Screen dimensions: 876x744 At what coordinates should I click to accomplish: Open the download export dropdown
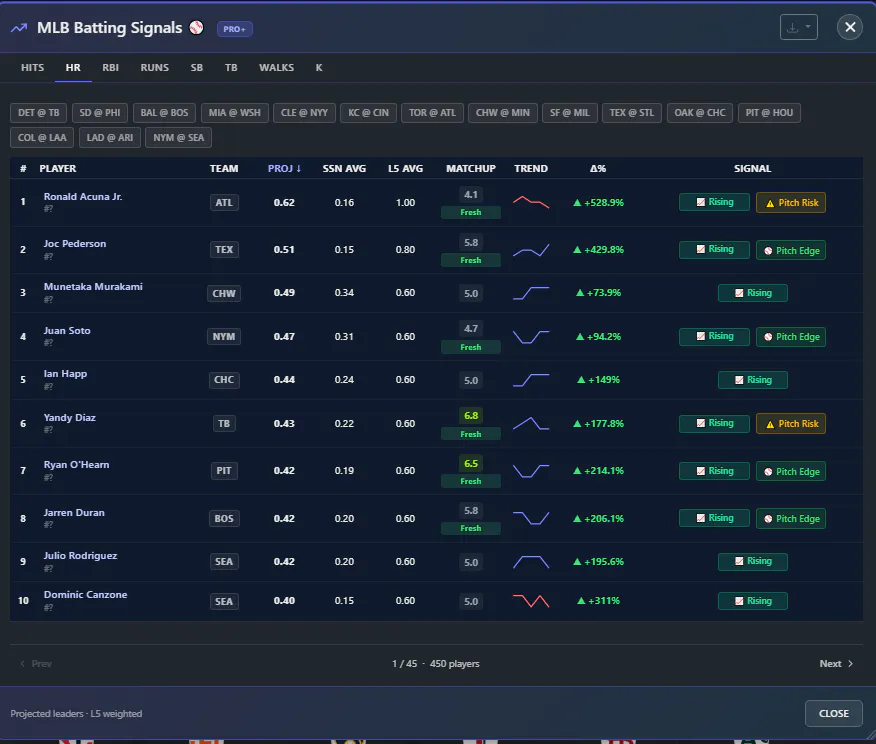pos(798,27)
